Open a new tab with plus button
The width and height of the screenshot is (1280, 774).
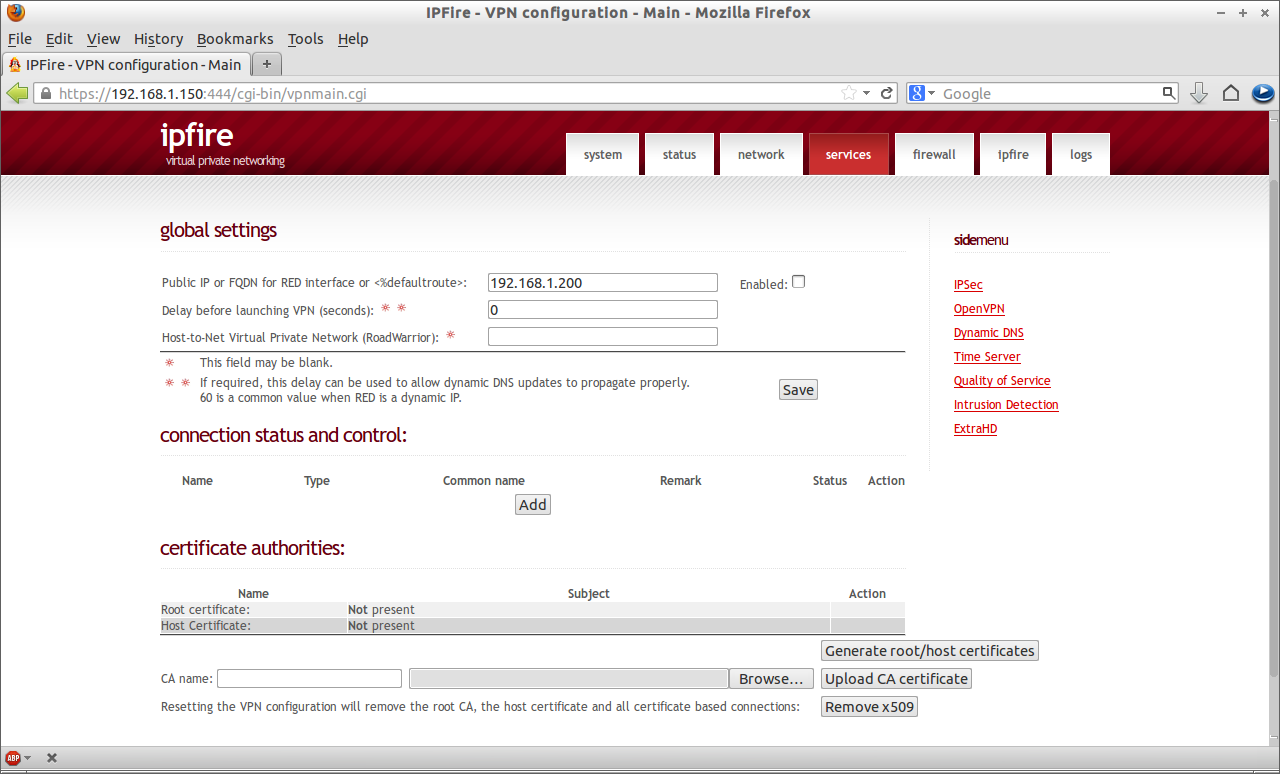click(x=267, y=64)
